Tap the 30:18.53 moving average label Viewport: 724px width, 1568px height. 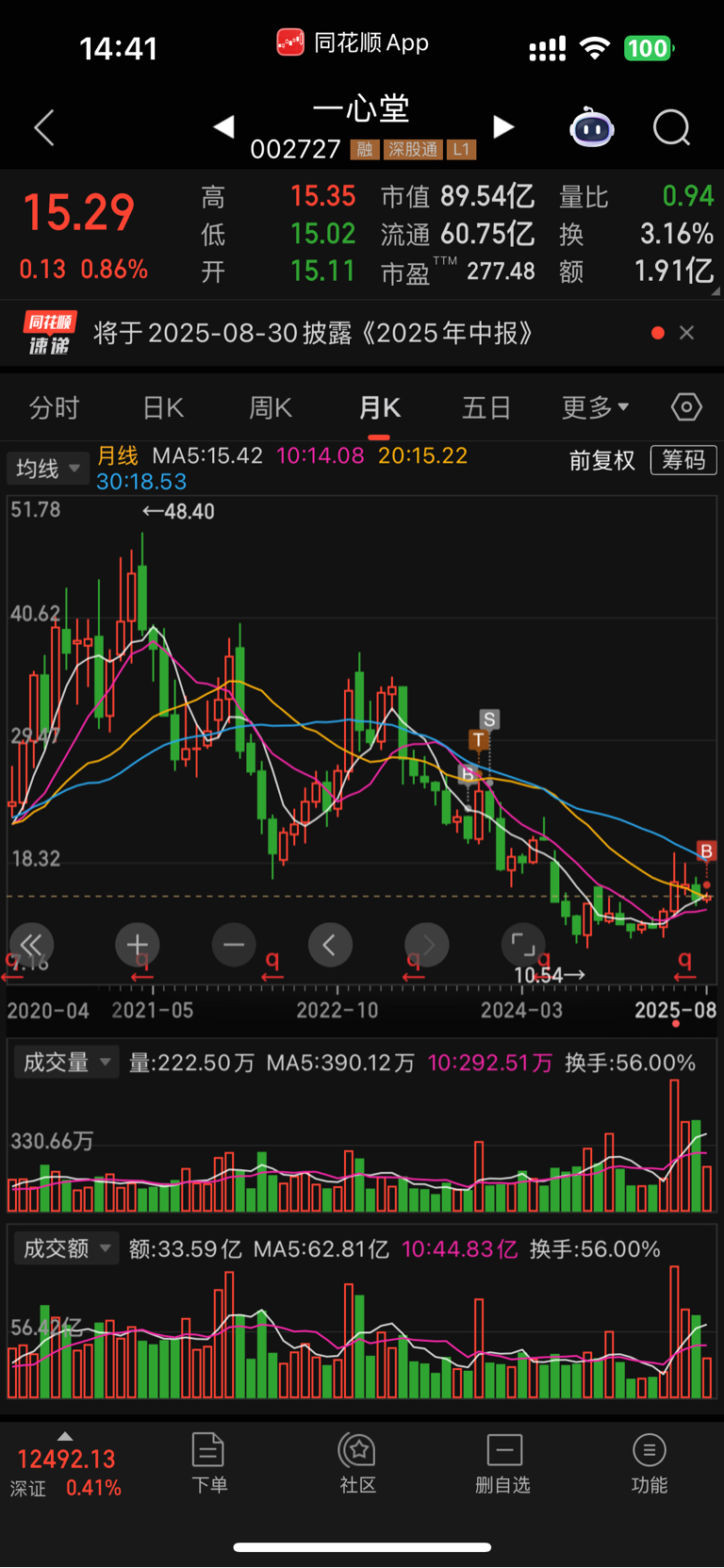pos(141,482)
